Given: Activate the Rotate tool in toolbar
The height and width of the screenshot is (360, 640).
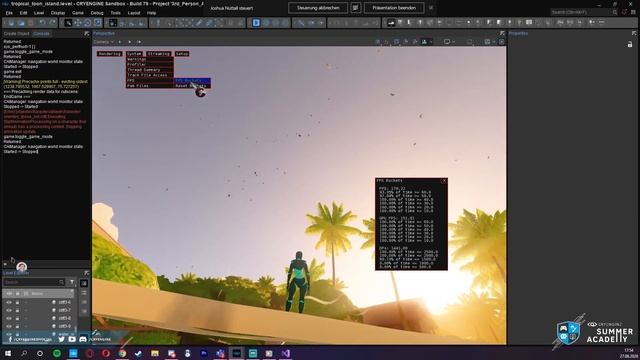Looking at the screenshot, I should 87,23.
